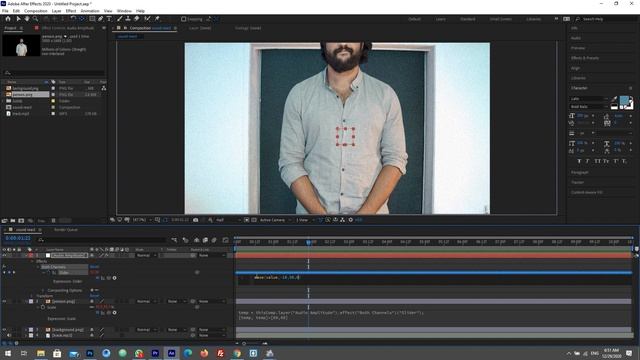Screen dimensions: 640x360
Task: Open Premiere Pro from the taskbar
Action: click(x=155, y=353)
